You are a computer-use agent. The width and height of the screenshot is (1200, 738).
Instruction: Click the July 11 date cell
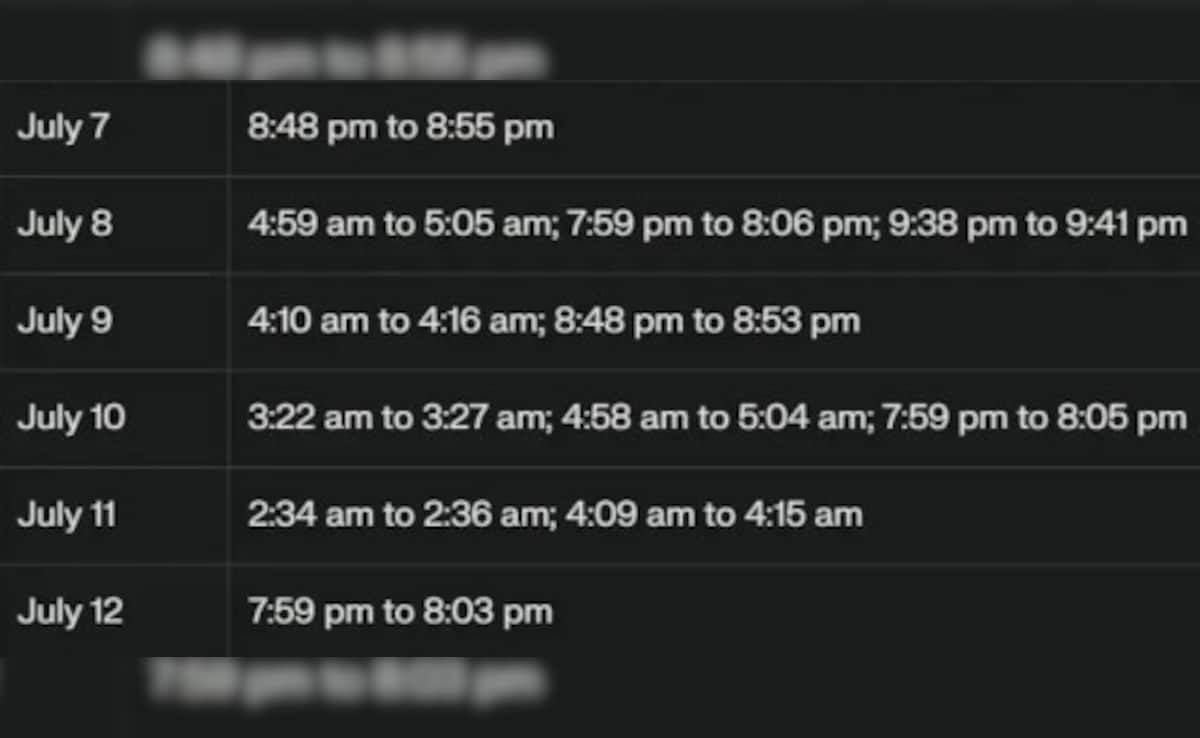point(67,515)
